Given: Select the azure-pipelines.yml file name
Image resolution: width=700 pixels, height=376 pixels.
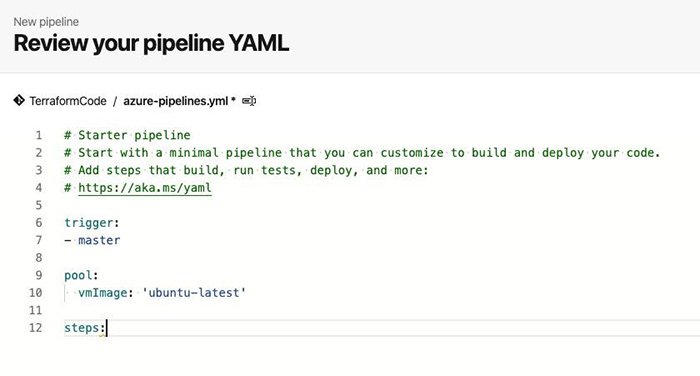Looking at the screenshot, I should [x=176, y=101].
